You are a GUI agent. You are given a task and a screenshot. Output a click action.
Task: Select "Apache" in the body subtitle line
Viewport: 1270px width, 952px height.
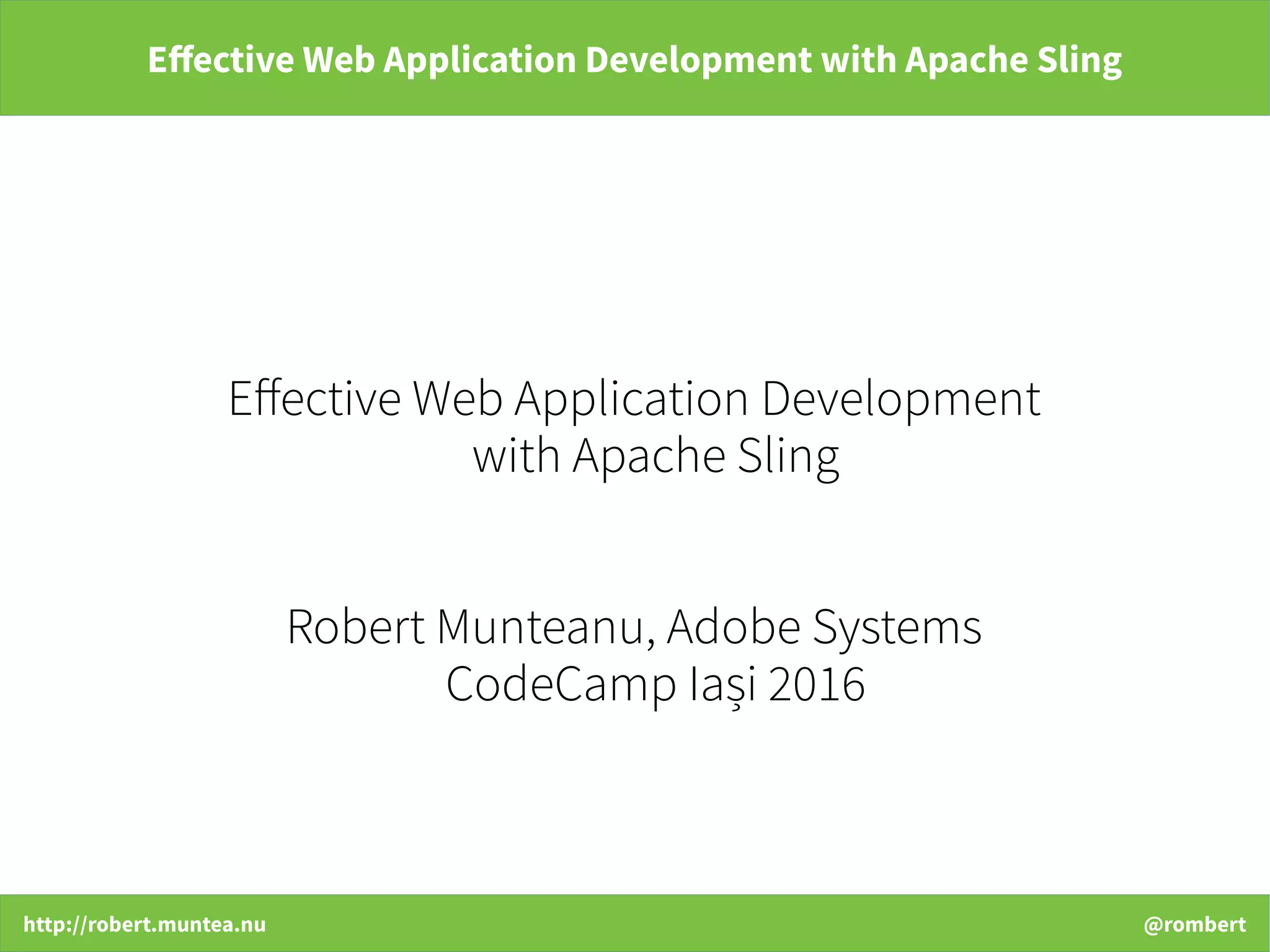pos(649,457)
